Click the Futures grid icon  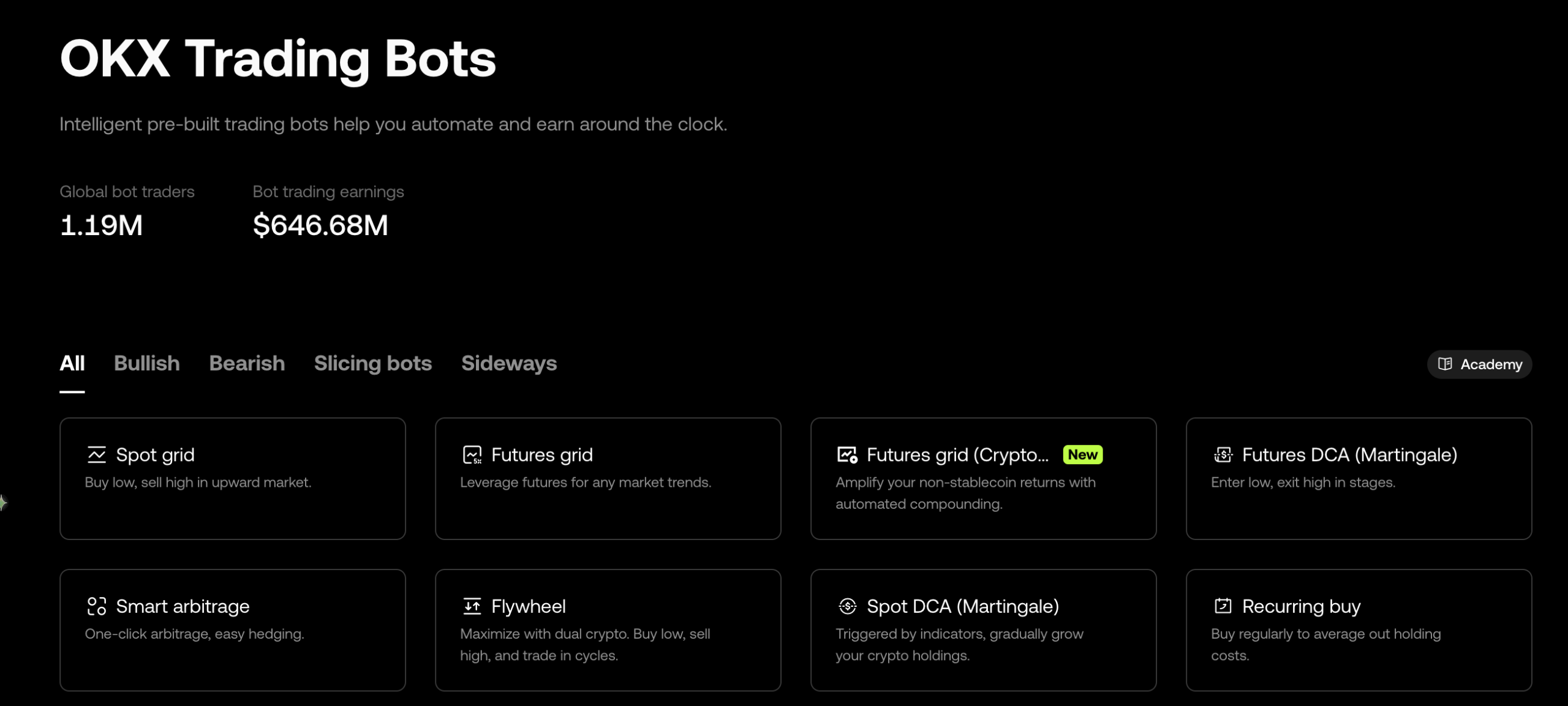472,455
